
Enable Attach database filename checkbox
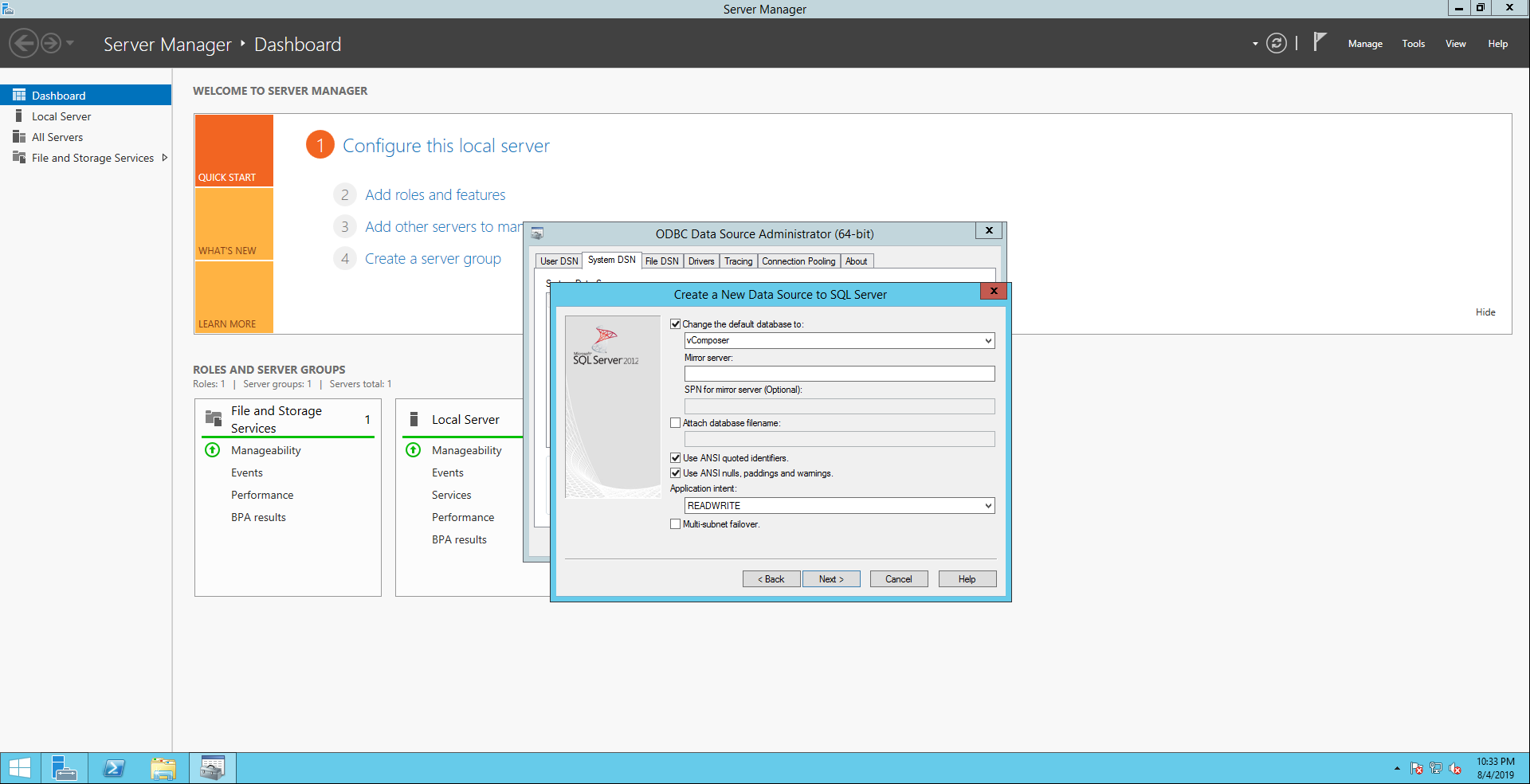[x=676, y=423]
